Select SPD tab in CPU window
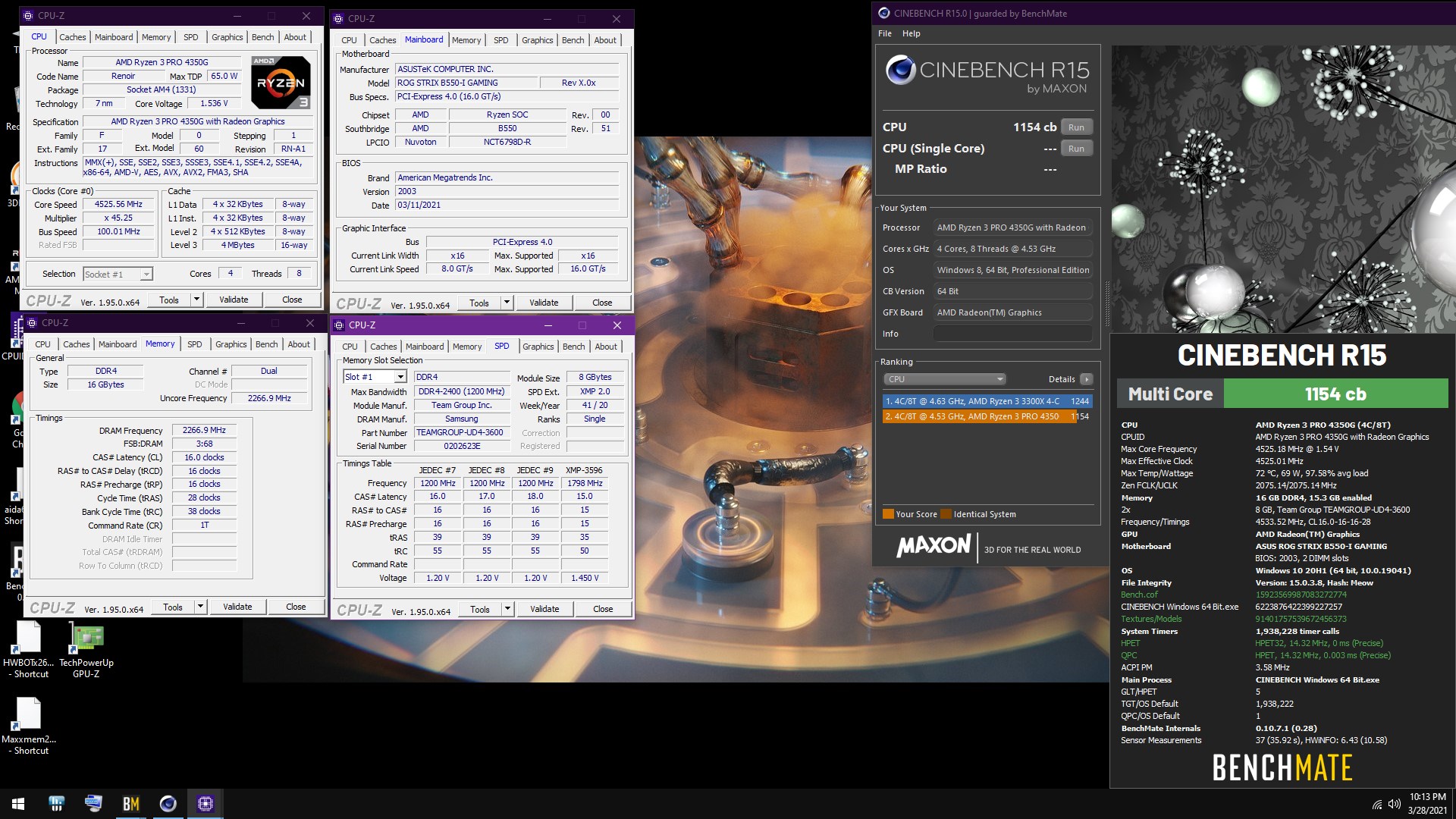 191,37
